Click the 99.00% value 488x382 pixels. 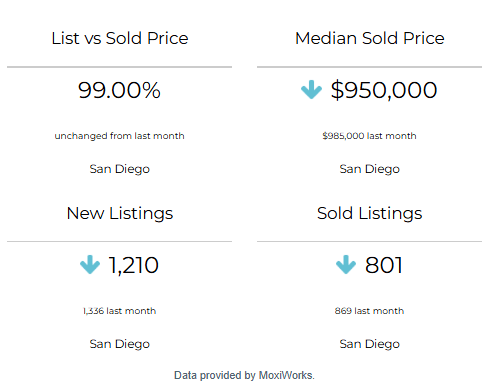coord(119,90)
